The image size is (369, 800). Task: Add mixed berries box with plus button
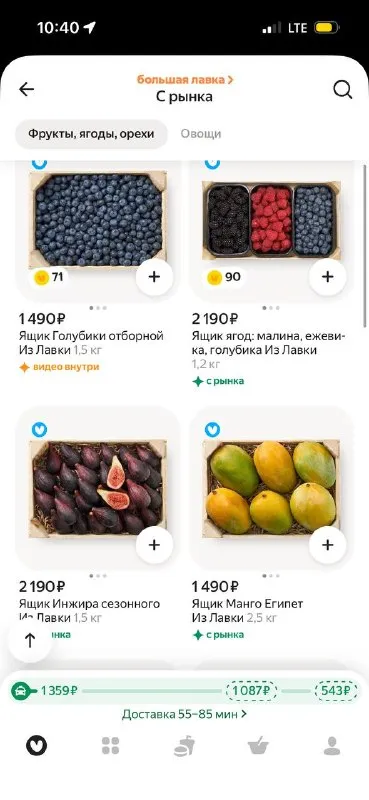[327, 277]
